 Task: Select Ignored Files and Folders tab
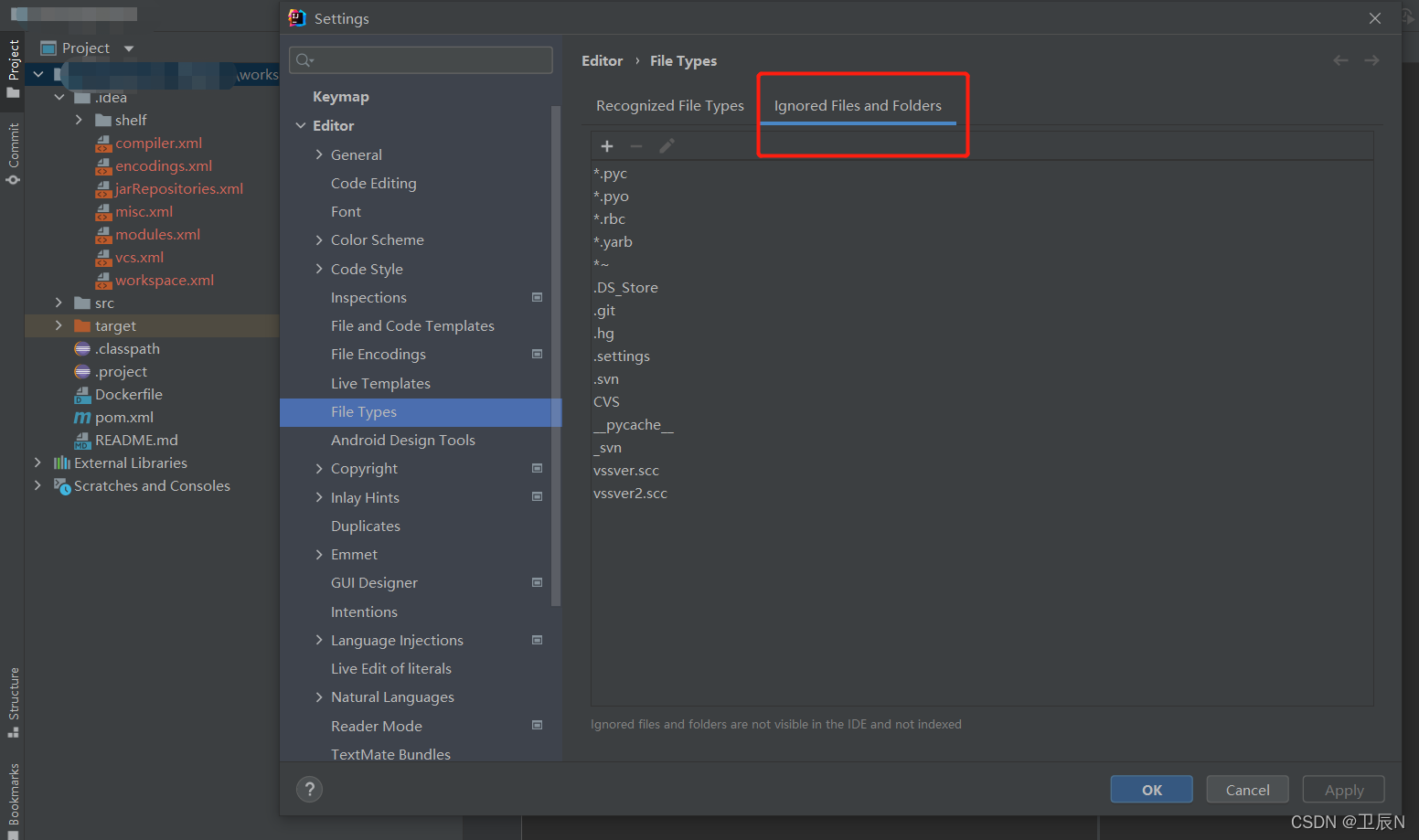tap(858, 106)
